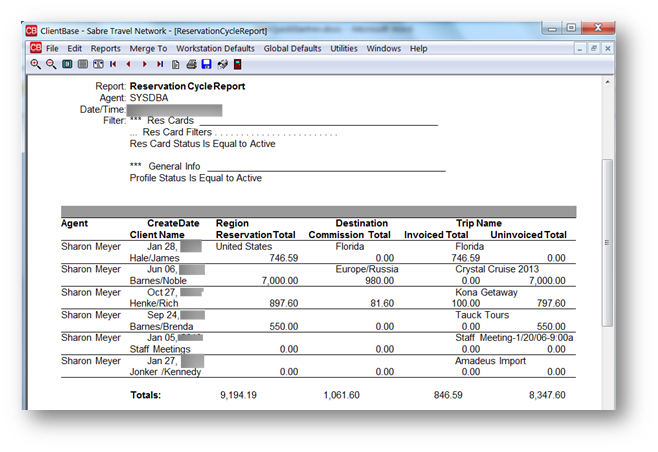Click the CB icon in menu bar
The image size is (658, 452).
point(35,48)
